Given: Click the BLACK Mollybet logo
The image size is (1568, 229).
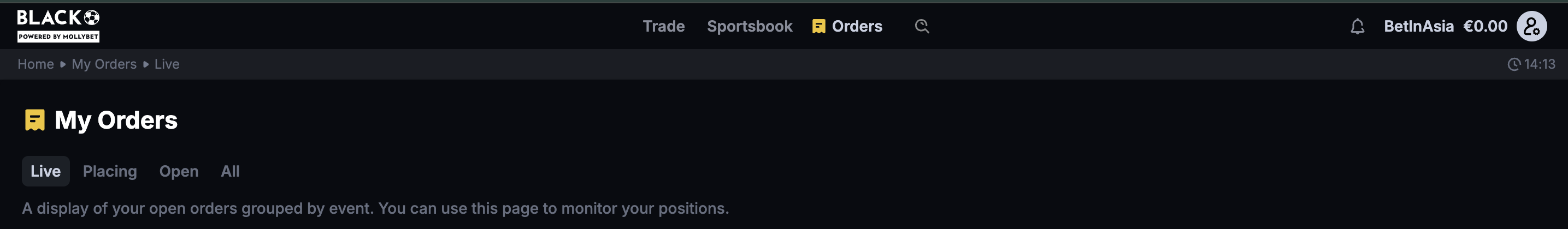Looking at the screenshot, I should [x=58, y=26].
